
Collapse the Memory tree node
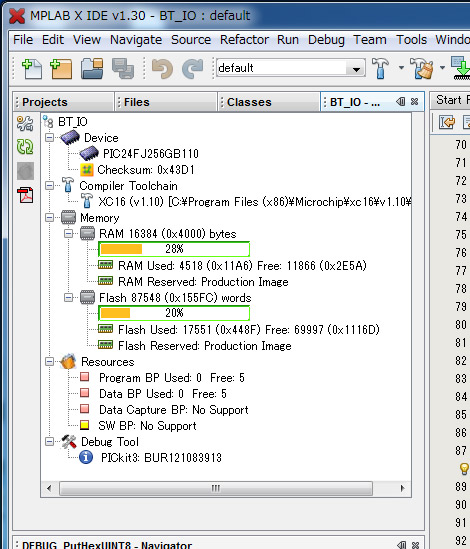(x=49, y=217)
